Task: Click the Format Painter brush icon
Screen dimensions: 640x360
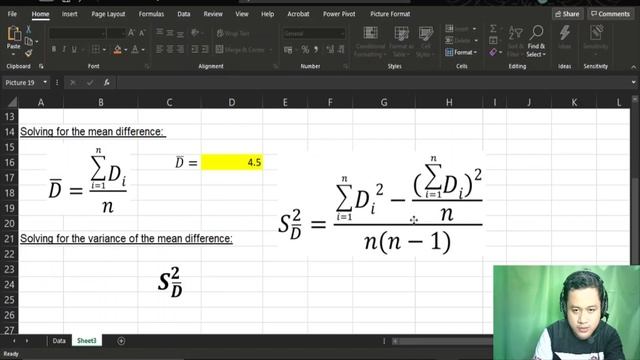Action: click(x=29, y=53)
